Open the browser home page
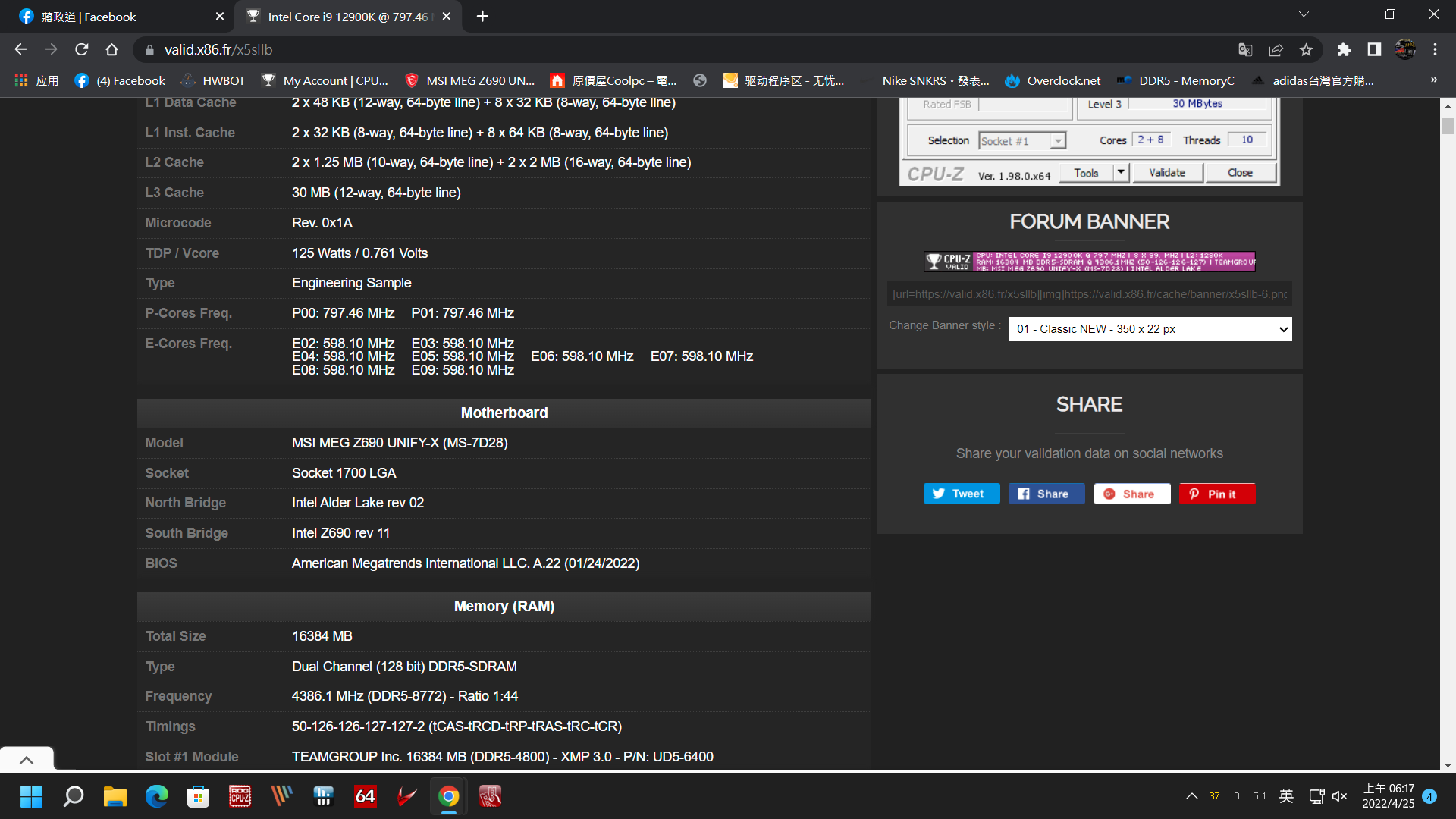The height and width of the screenshot is (819, 1456). coord(111,49)
